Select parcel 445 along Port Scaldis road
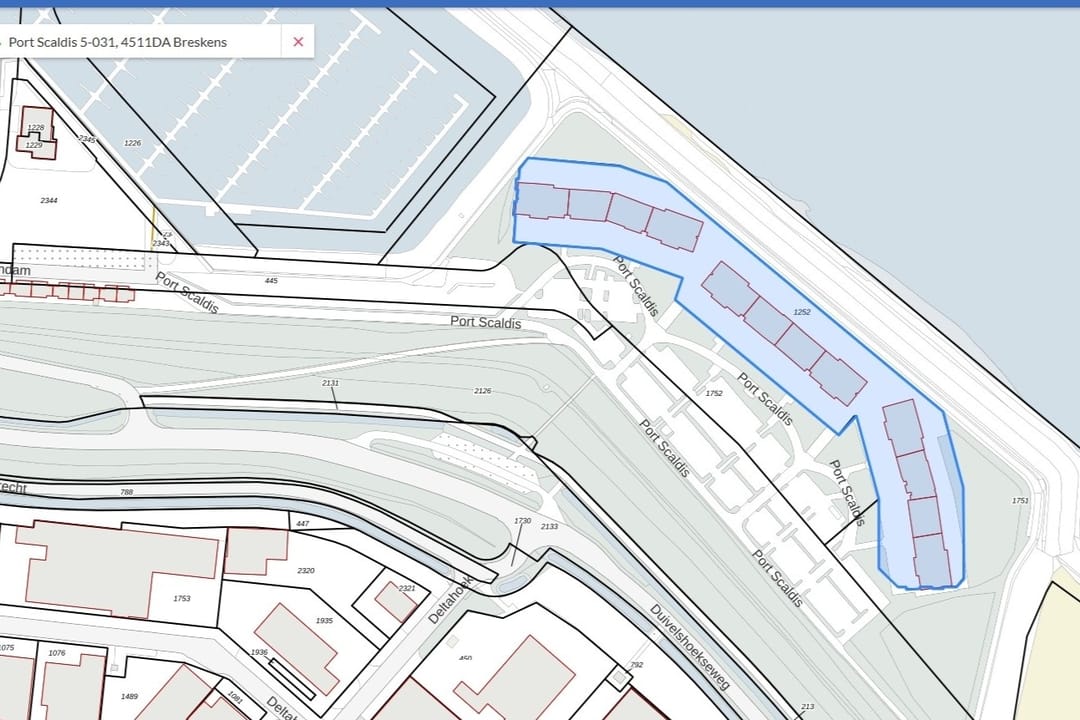Screen dimensions: 1080x720 click(271, 281)
